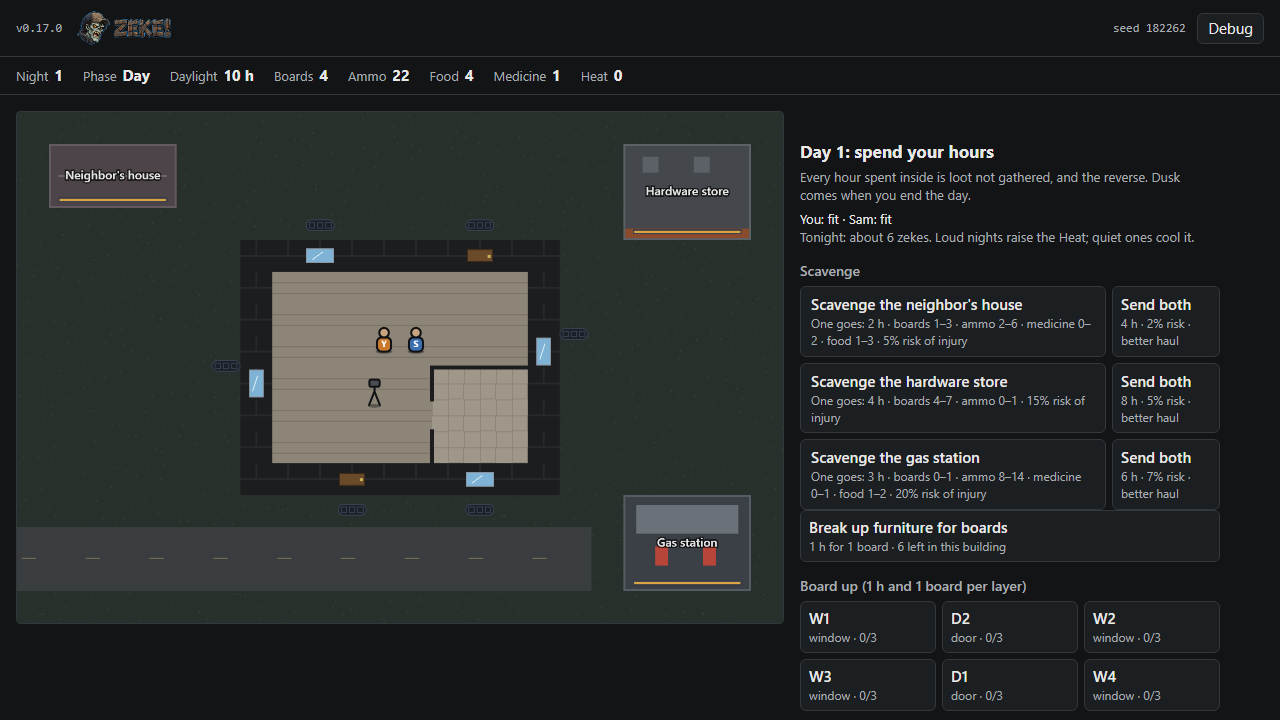Click the Ammo 22 stat
This screenshot has width=1280, height=720.
379,76
